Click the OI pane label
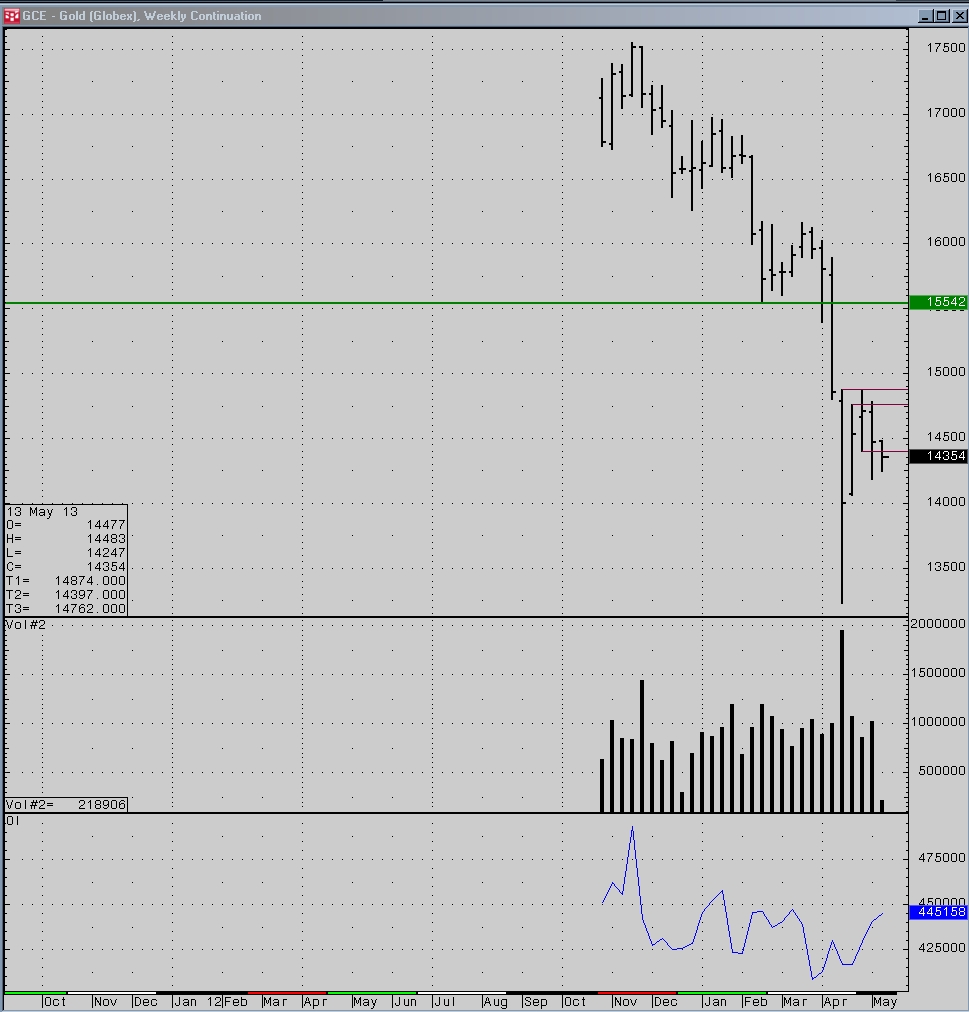 [x=13, y=821]
